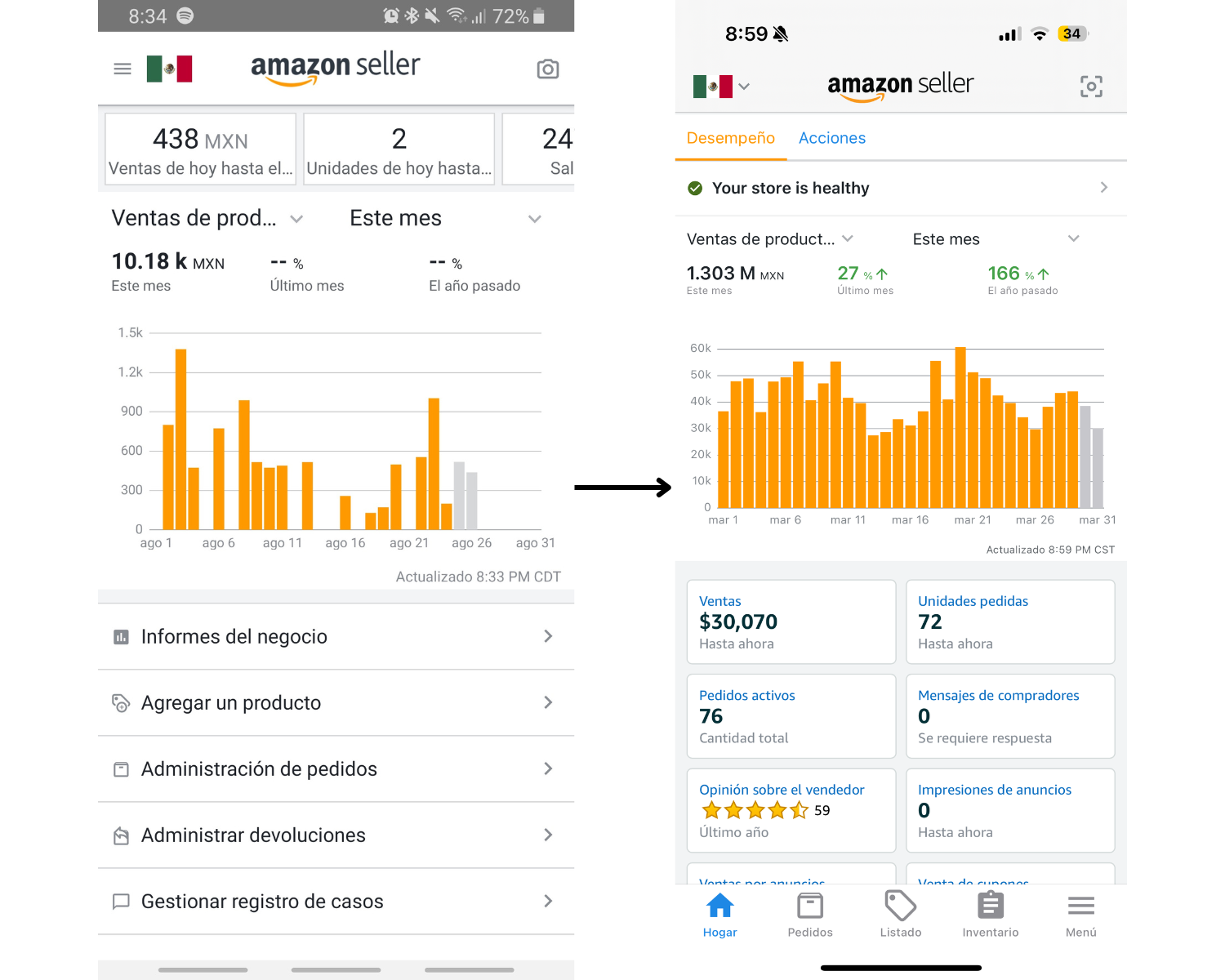Tap the Mexico flag in old app header

(x=170, y=69)
